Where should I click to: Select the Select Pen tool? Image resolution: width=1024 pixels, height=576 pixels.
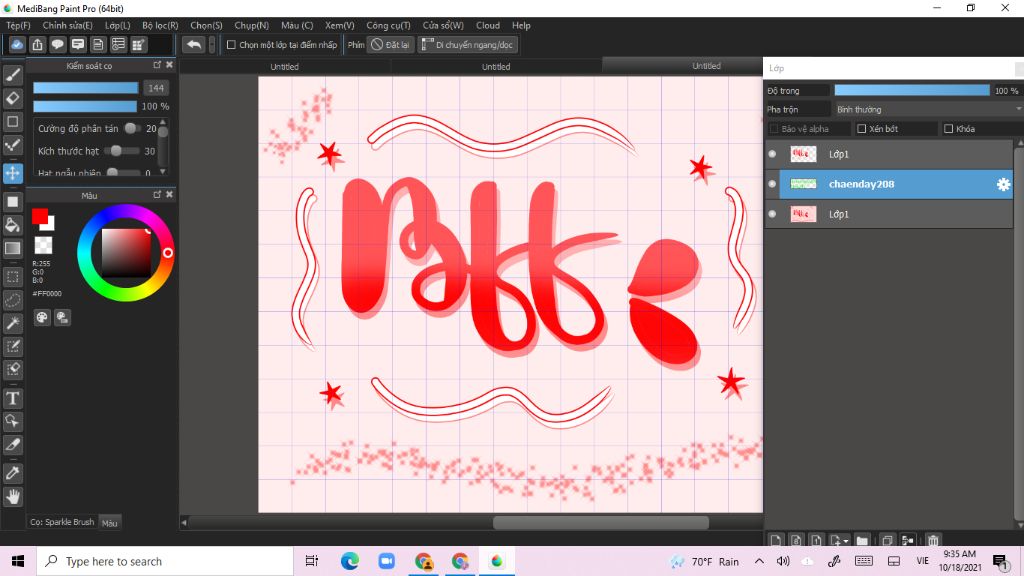tap(12, 346)
